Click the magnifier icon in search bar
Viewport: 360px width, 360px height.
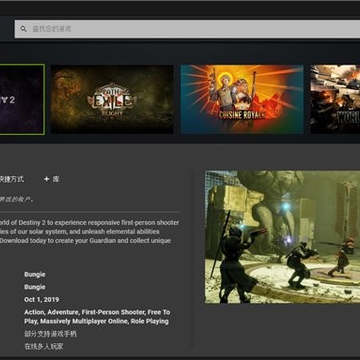pos(23,29)
